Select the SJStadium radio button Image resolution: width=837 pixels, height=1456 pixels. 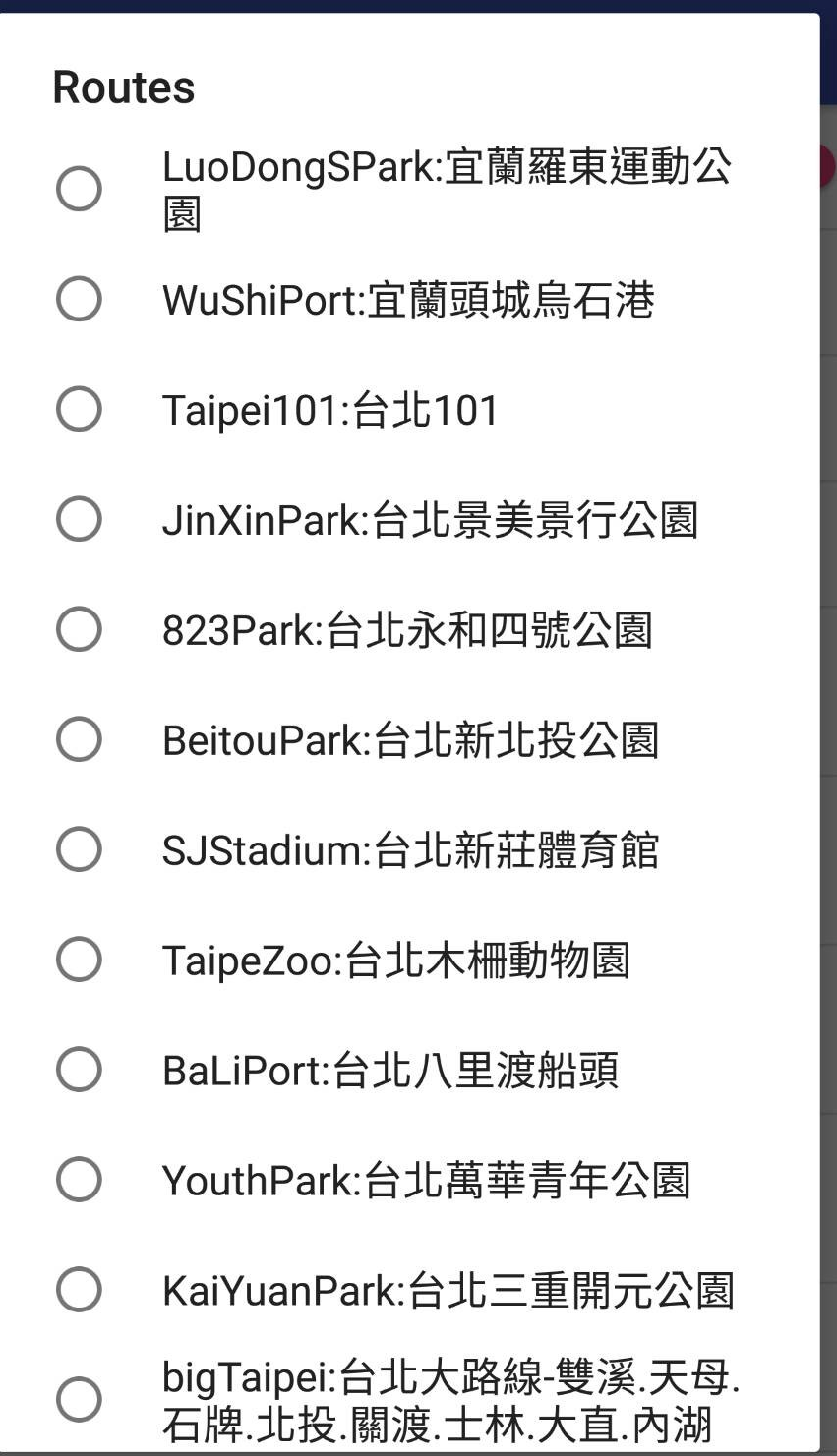point(79,849)
